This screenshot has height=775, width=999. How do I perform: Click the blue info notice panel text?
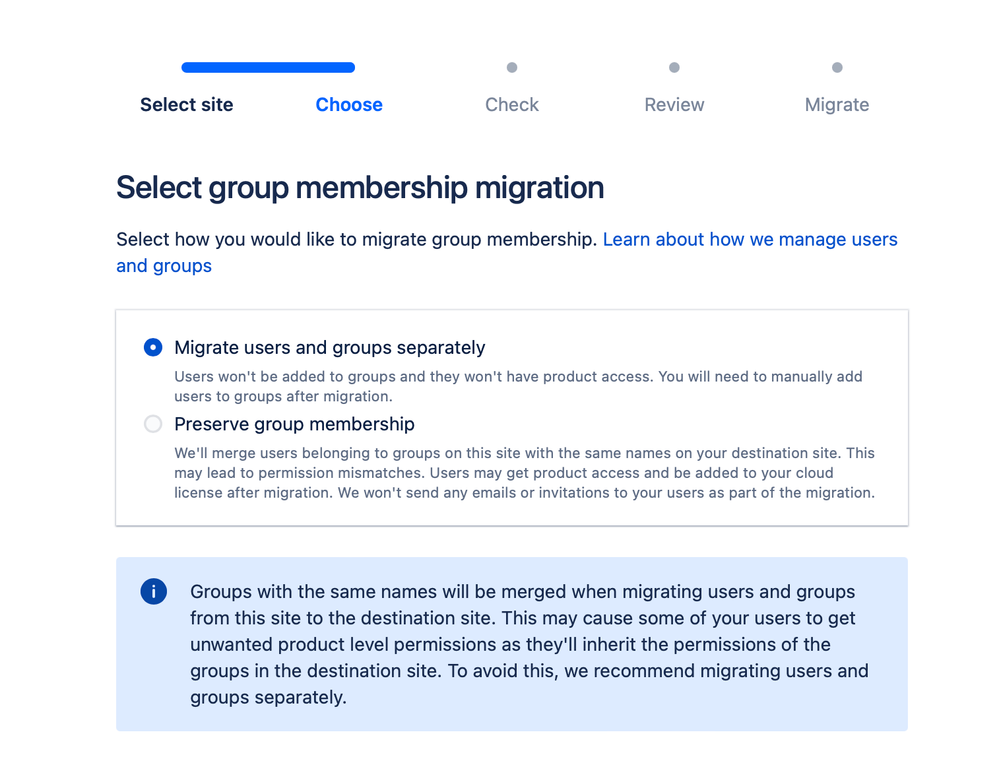[x=529, y=644]
